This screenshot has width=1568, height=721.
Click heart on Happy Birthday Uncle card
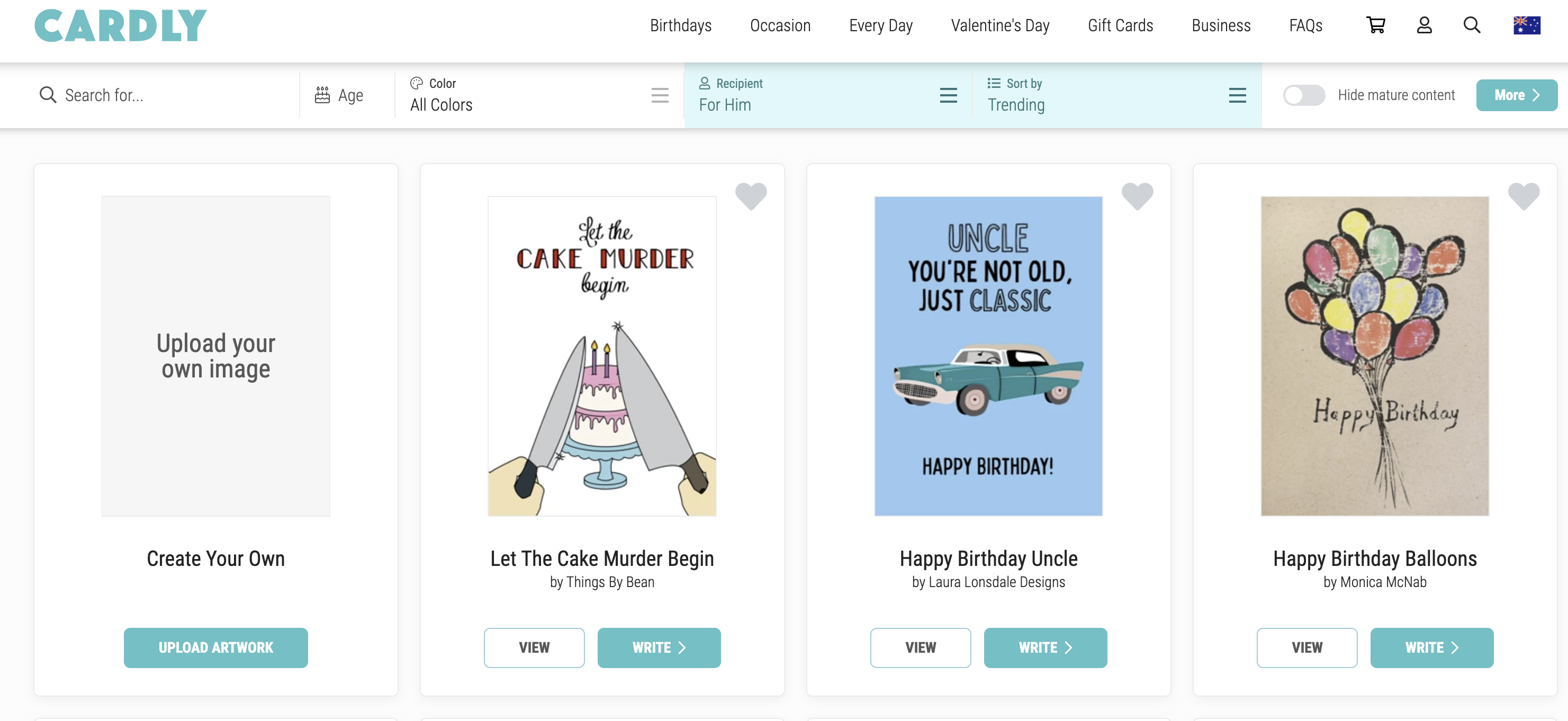click(1137, 196)
